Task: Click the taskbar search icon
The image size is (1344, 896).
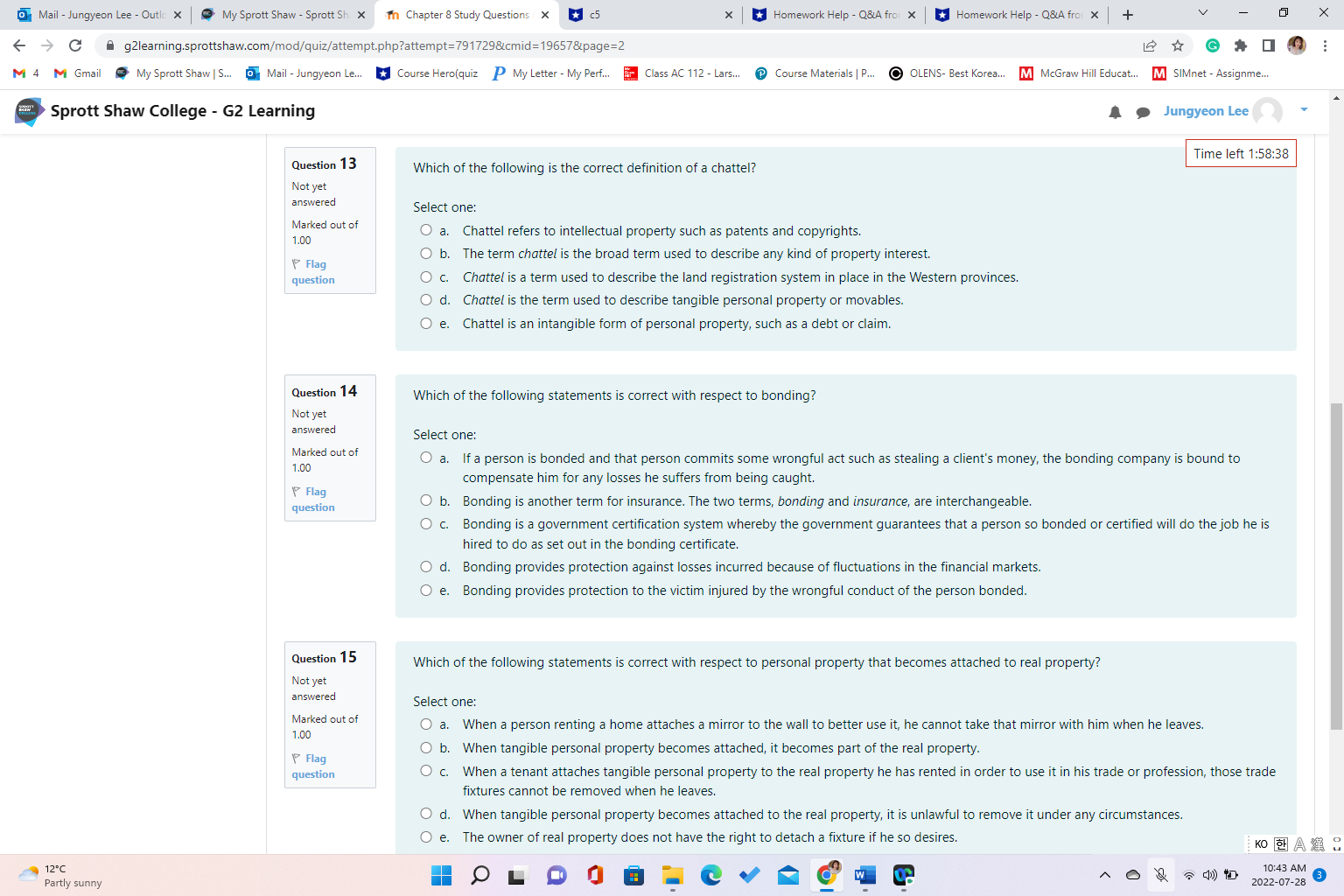Action: [479, 875]
